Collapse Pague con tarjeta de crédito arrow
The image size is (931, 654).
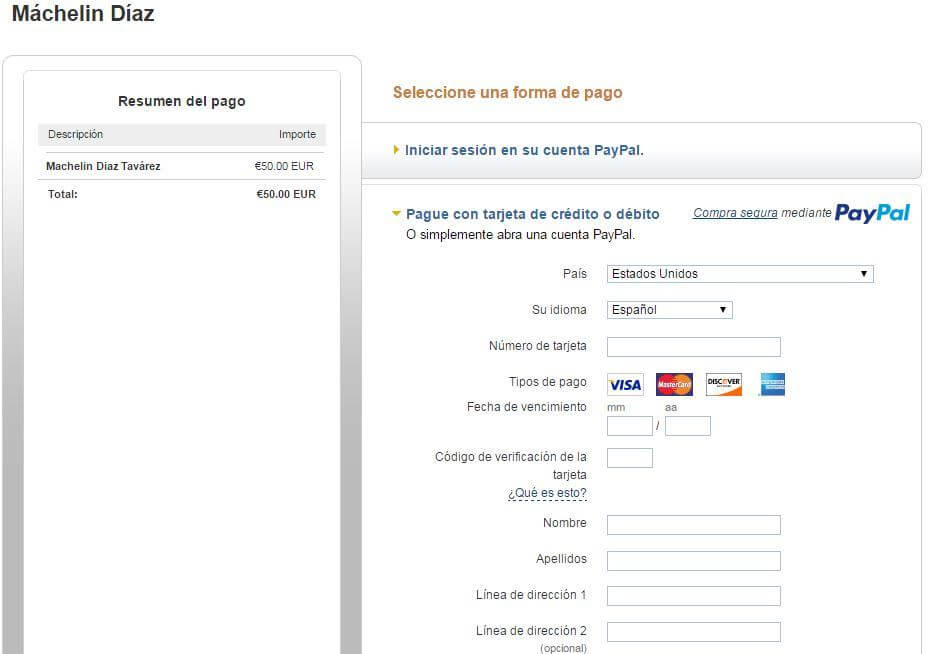coord(396,213)
